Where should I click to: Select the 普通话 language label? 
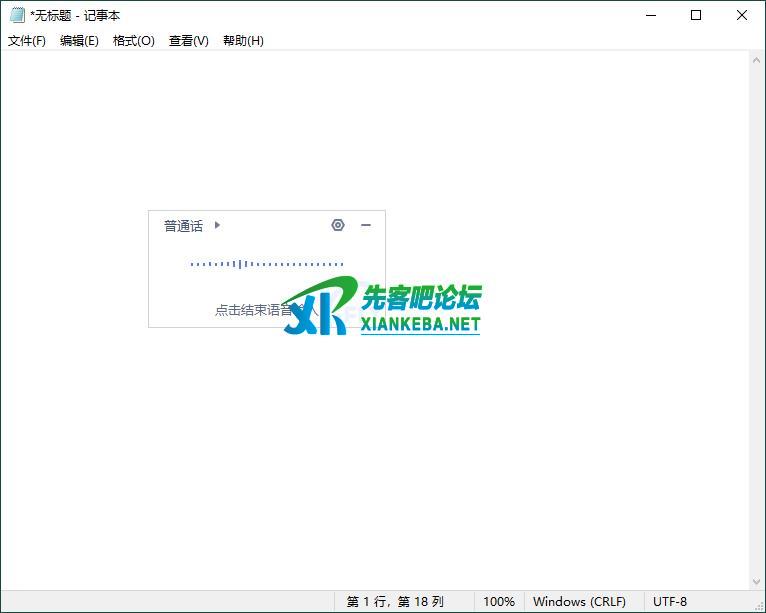tap(183, 226)
